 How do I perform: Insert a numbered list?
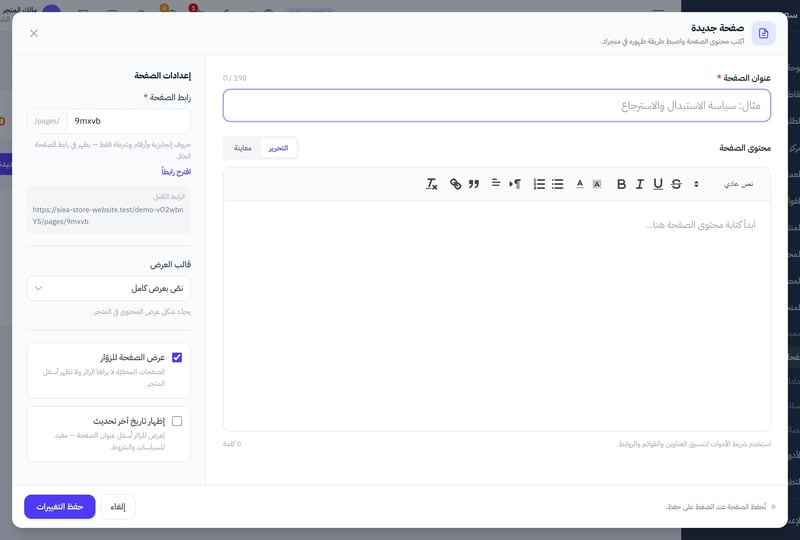(x=539, y=184)
